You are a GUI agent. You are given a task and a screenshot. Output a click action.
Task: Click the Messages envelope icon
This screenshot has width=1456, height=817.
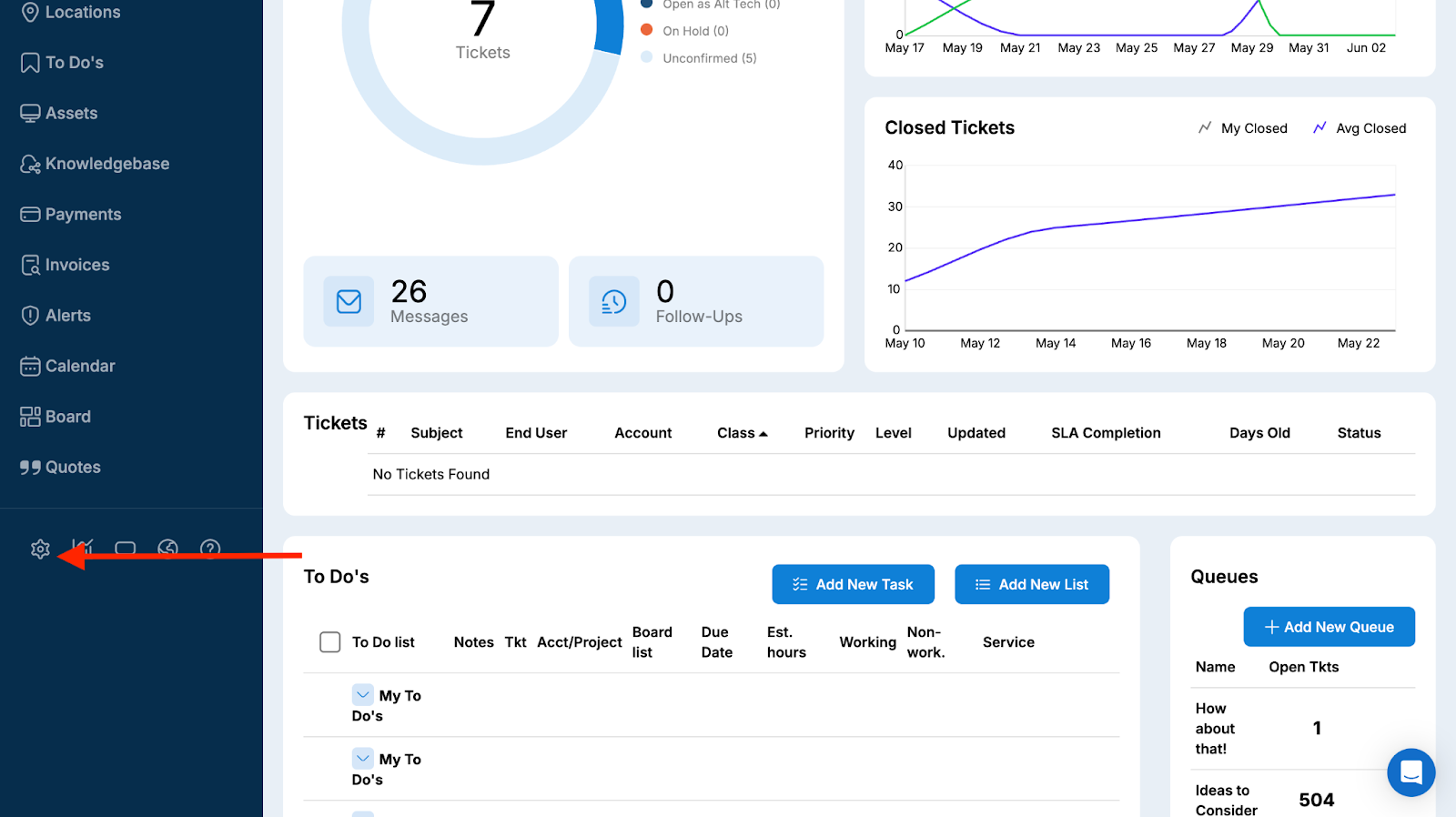pyautogui.click(x=349, y=301)
